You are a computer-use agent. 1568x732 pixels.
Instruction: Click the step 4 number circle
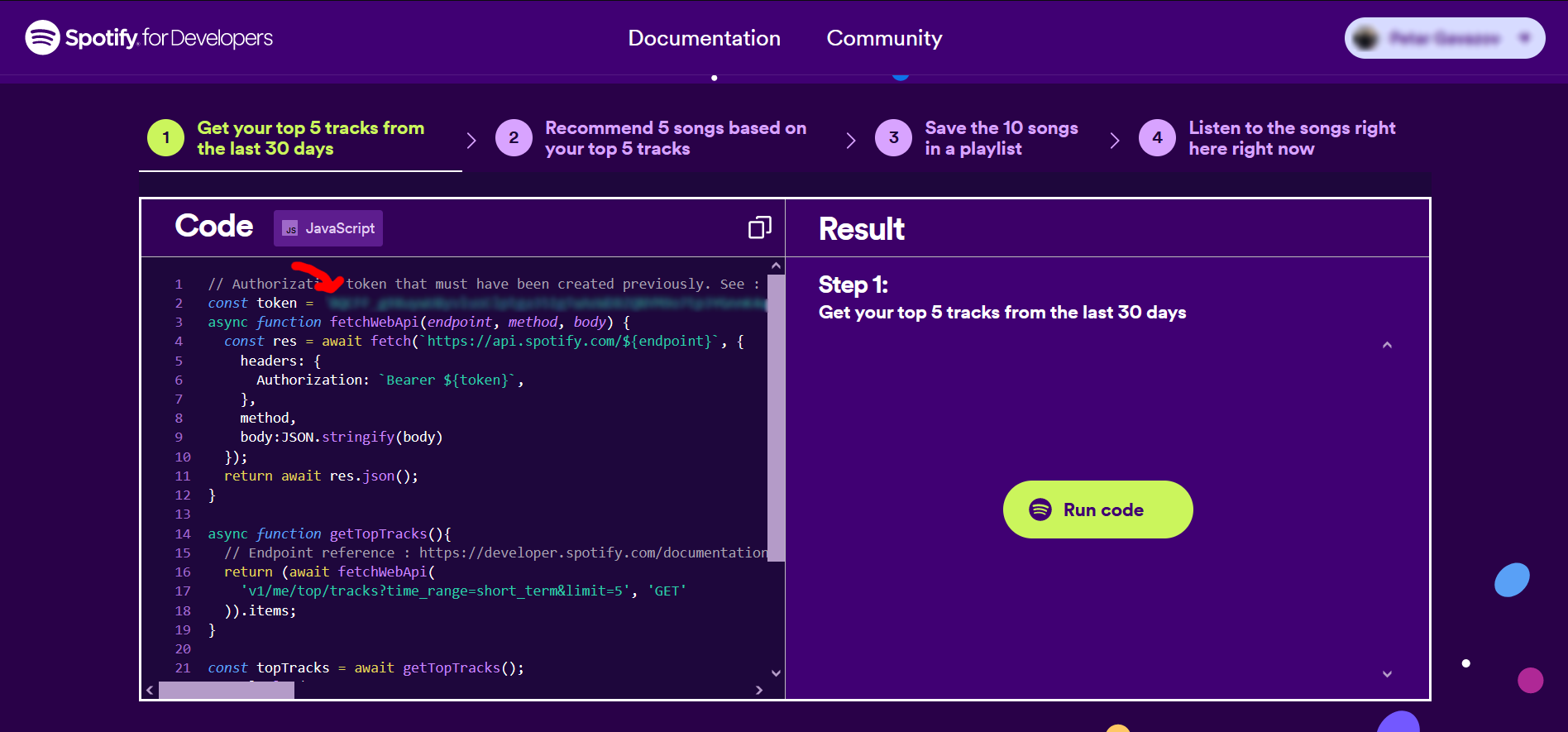point(1157,137)
